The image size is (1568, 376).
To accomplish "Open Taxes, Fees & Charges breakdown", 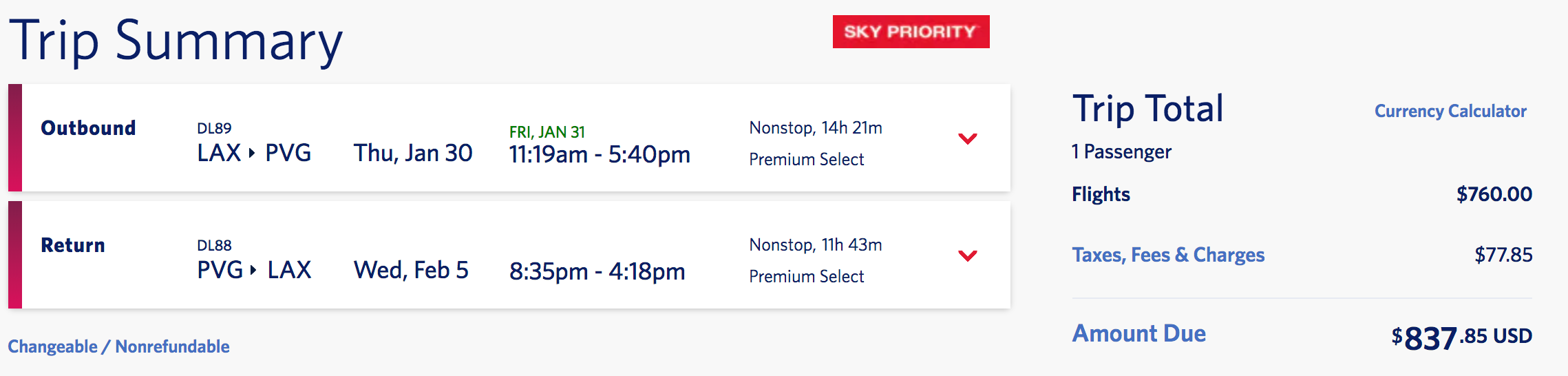I will 1168,255.
